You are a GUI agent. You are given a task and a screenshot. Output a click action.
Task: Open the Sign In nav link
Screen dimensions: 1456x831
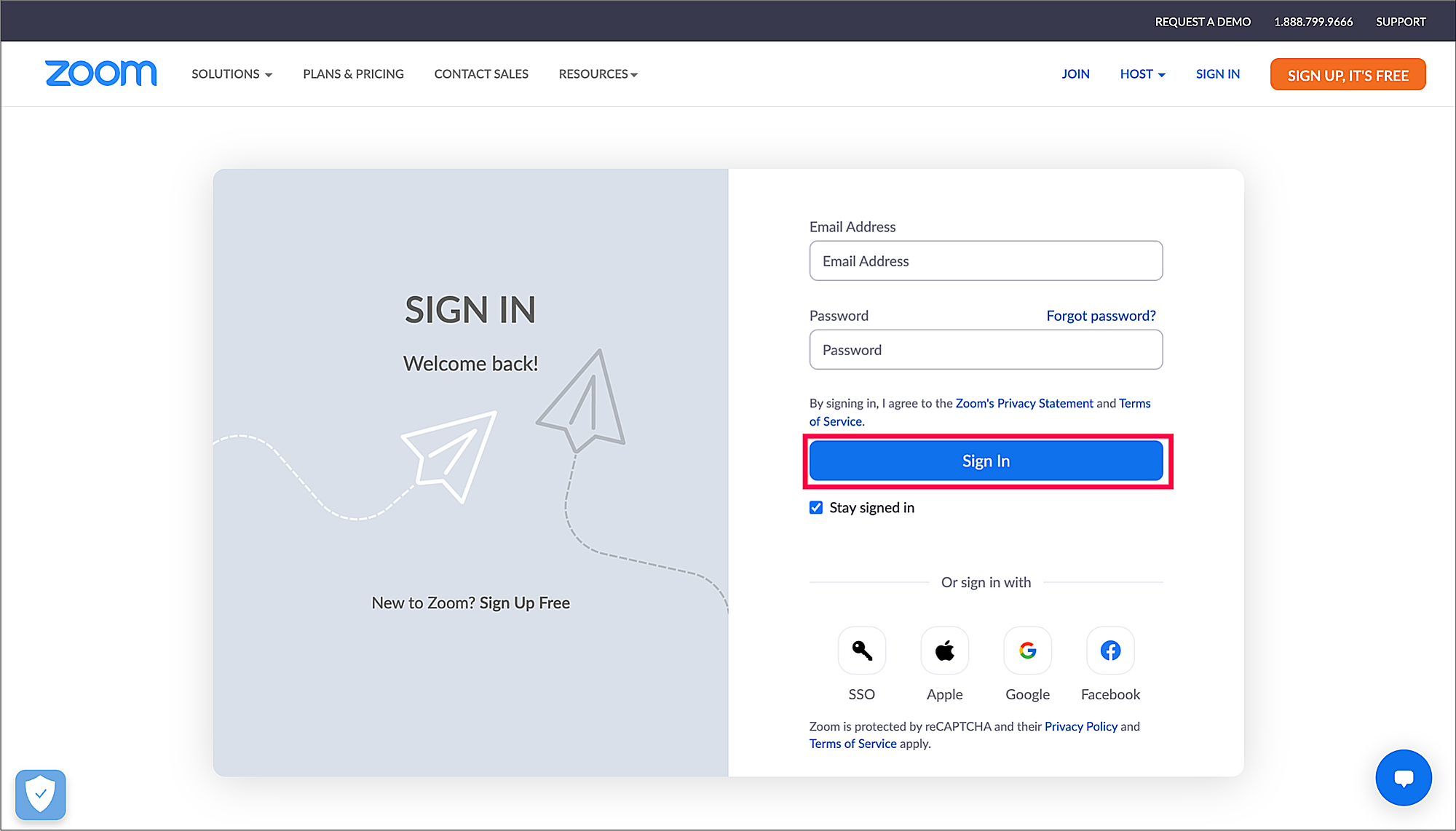click(x=1218, y=74)
